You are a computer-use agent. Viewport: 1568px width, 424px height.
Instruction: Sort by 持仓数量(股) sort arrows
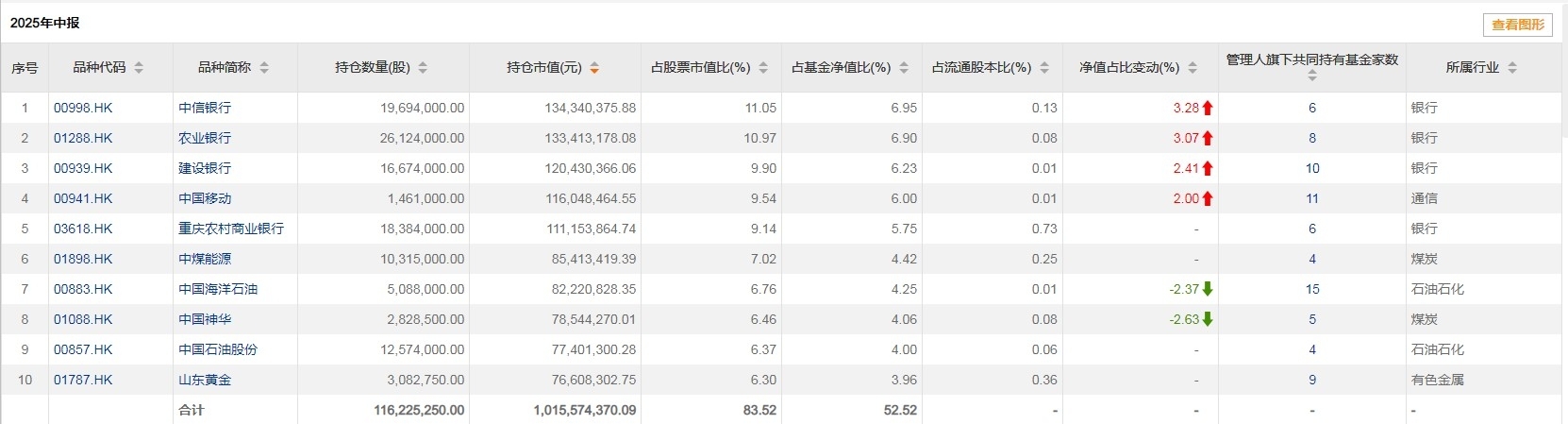423,68
